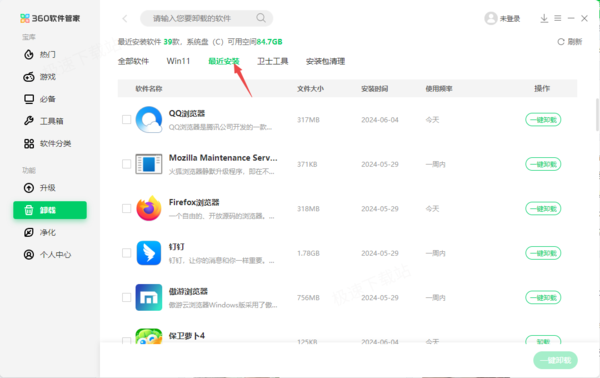Uninstall Firefox浏览器 with 一键卸载
Viewport: 600px width, 378px height.
[543, 209]
